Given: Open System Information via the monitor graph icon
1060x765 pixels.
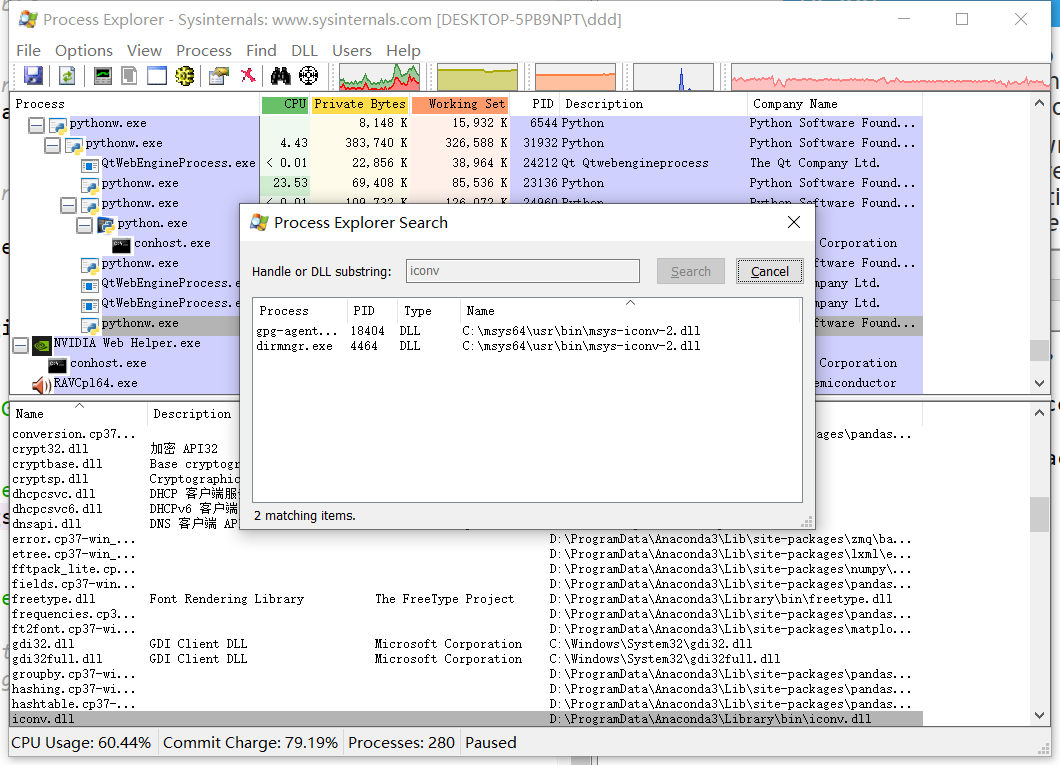Looking at the screenshot, I should tap(102, 75).
